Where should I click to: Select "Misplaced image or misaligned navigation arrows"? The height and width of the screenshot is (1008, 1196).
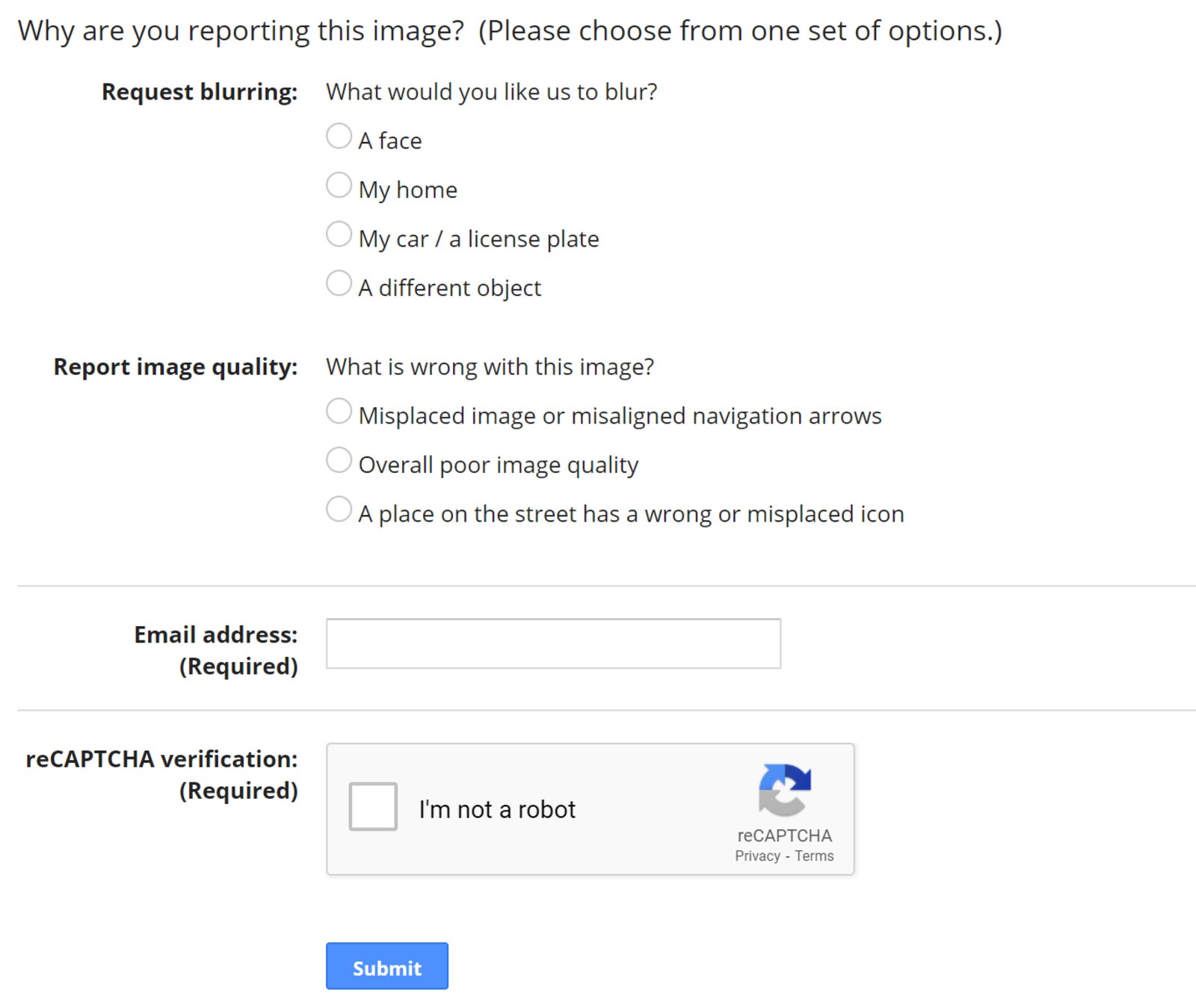click(339, 412)
